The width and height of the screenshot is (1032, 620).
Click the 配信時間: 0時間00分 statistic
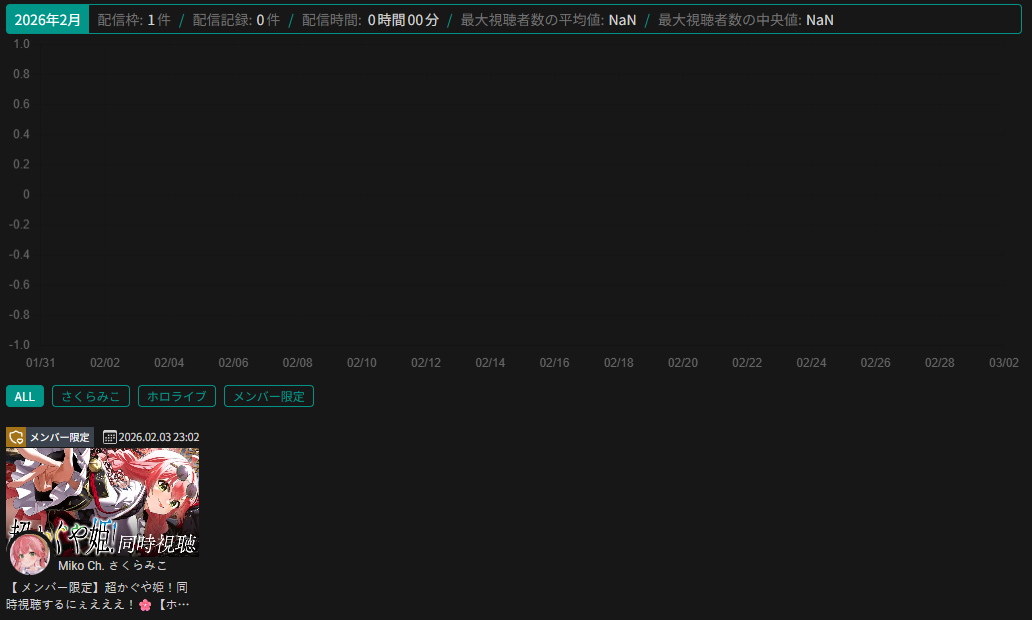pos(371,20)
